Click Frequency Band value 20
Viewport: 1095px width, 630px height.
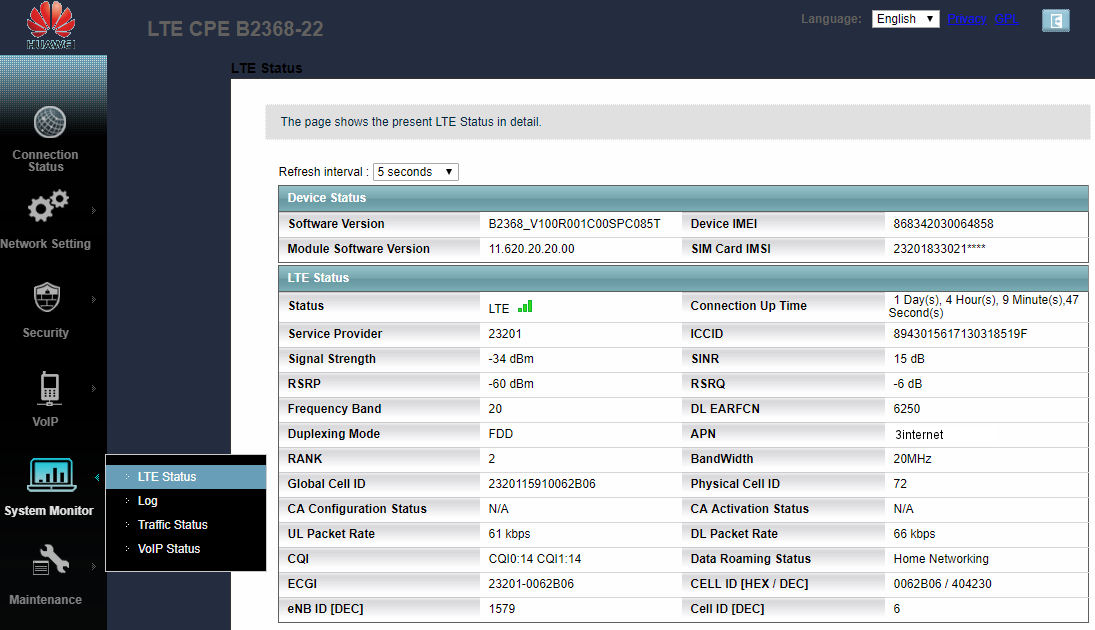[x=495, y=409]
